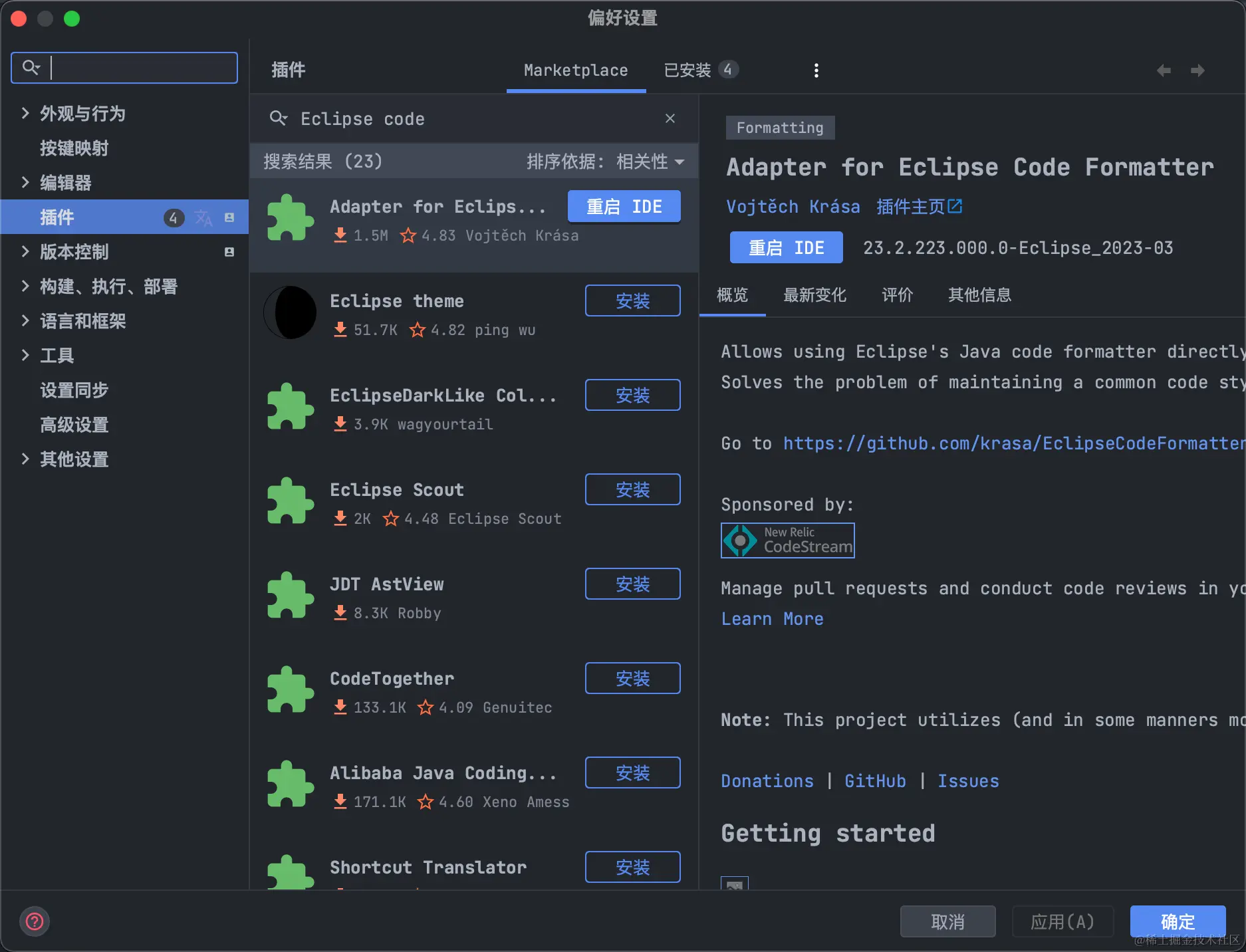Image resolution: width=1246 pixels, height=952 pixels.
Task: Install the Alibaba Java Coding plugin
Action: (x=633, y=773)
